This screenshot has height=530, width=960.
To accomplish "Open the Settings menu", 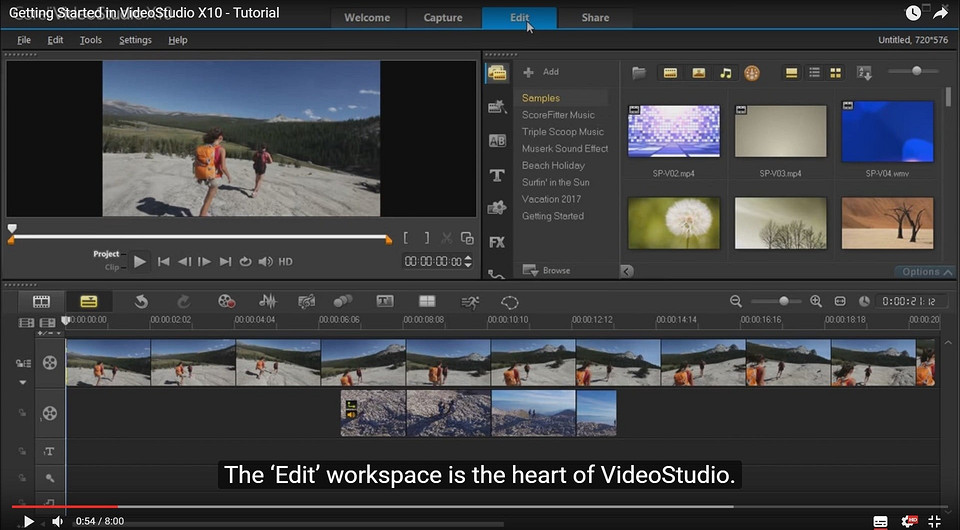I will [x=135, y=40].
